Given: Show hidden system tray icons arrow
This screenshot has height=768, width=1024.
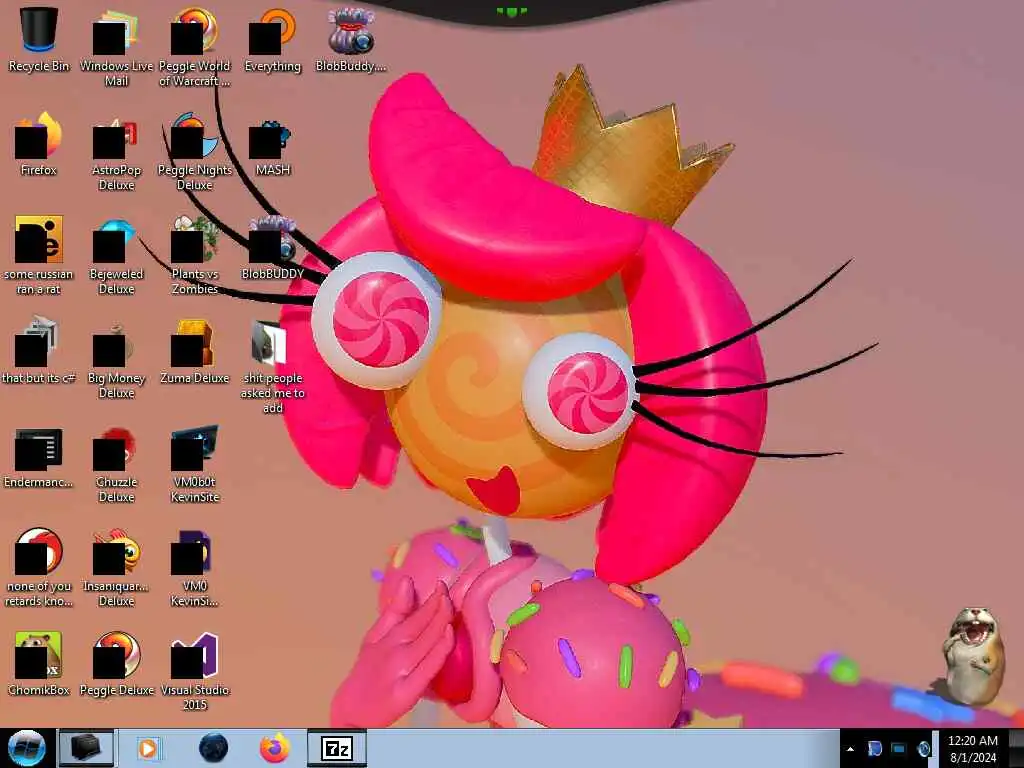Looking at the screenshot, I should click(x=850, y=749).
